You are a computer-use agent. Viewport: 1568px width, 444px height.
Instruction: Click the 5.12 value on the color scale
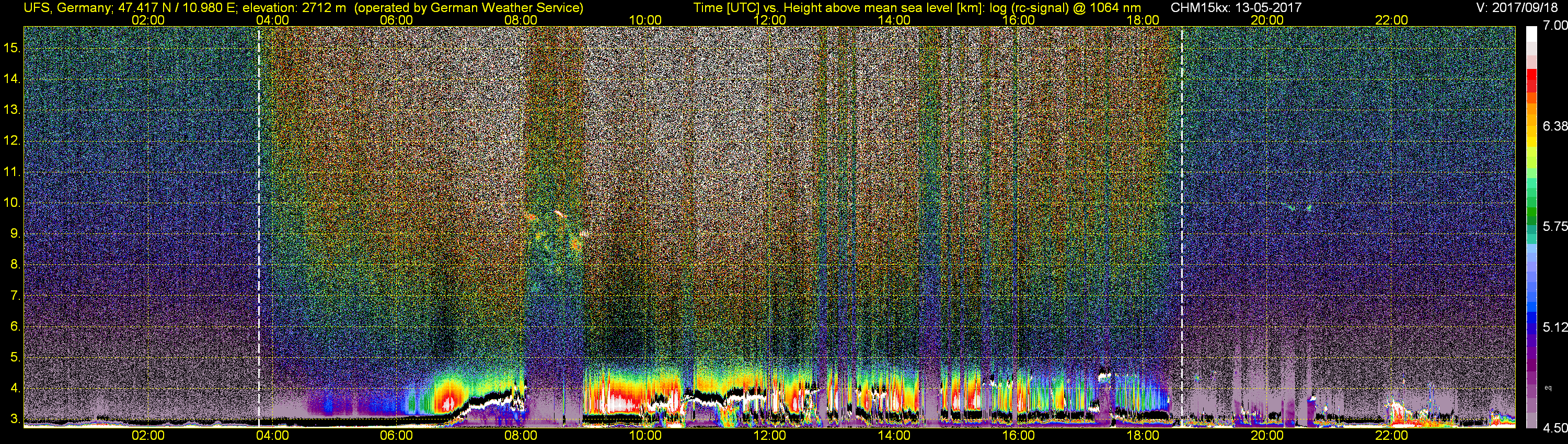coord(1554,327)
